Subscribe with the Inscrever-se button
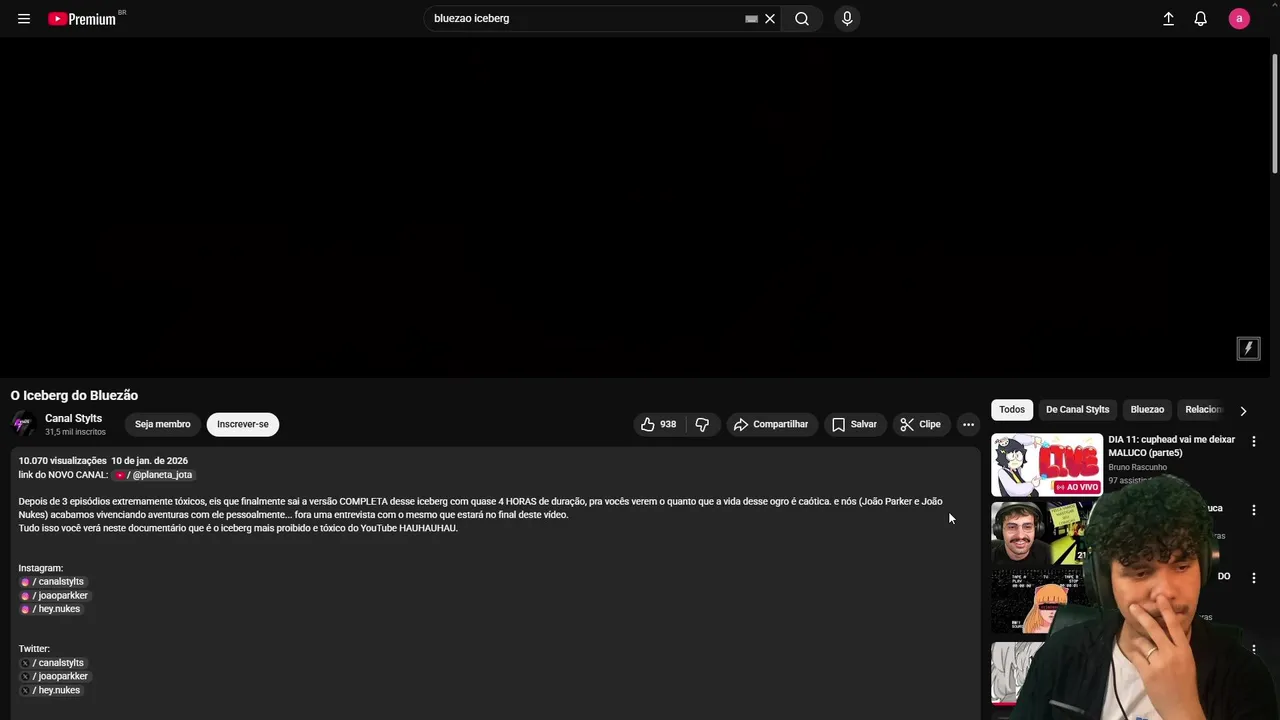 click(x=243, y=424)
